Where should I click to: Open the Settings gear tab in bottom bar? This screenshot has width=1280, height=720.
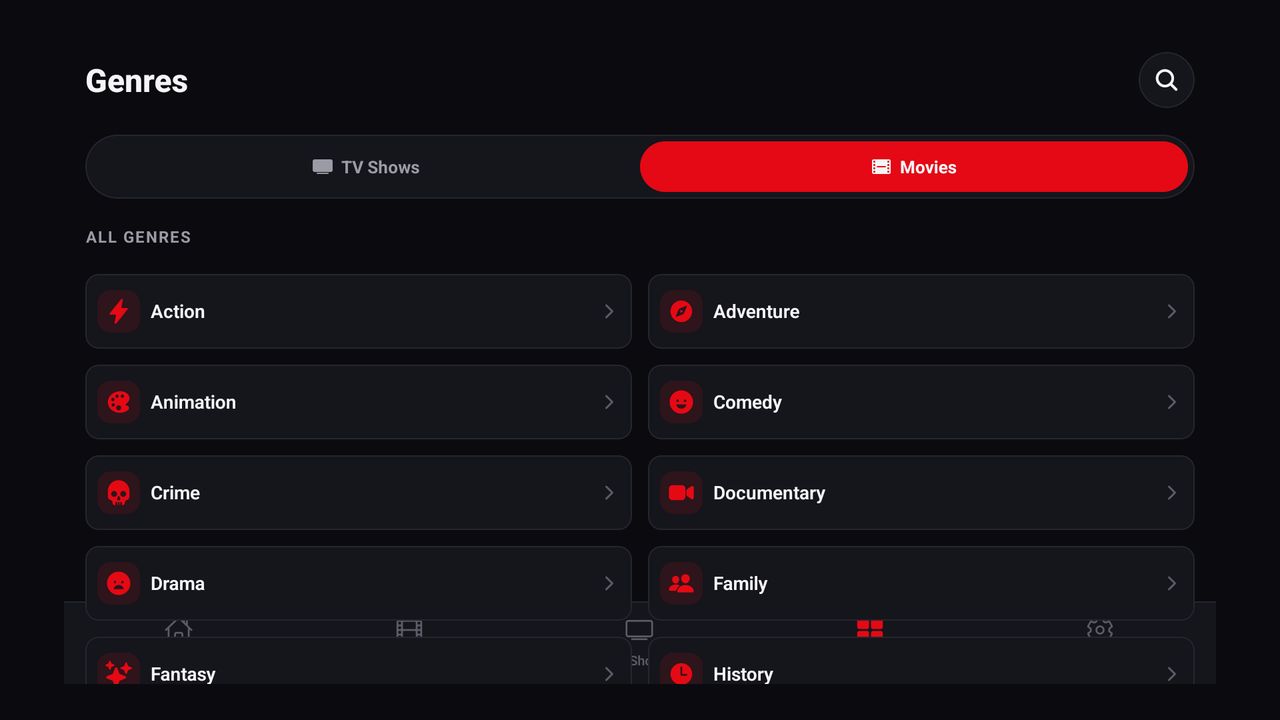[1100, 628]
